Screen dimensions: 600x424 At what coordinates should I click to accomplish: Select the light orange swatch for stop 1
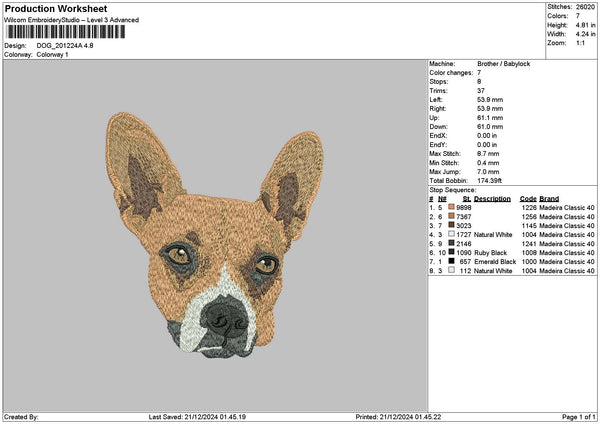tap(453, 207)
